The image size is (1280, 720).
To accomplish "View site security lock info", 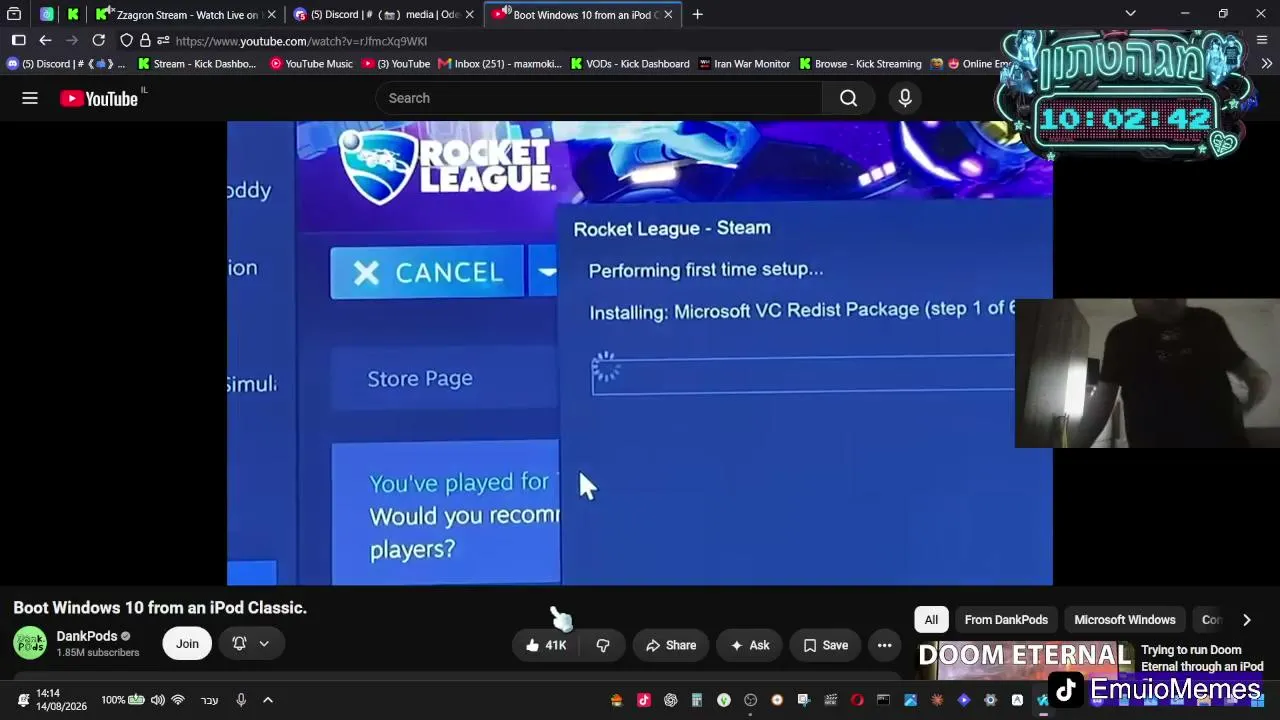I will pyautogui.click(x=145, y=40).
